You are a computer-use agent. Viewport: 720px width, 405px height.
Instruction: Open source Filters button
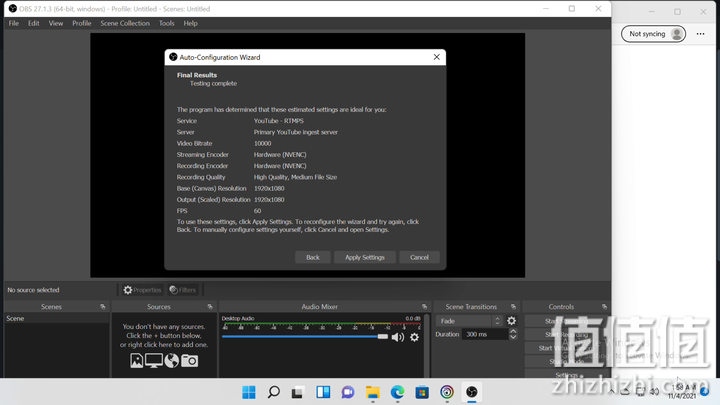[183, 290]
